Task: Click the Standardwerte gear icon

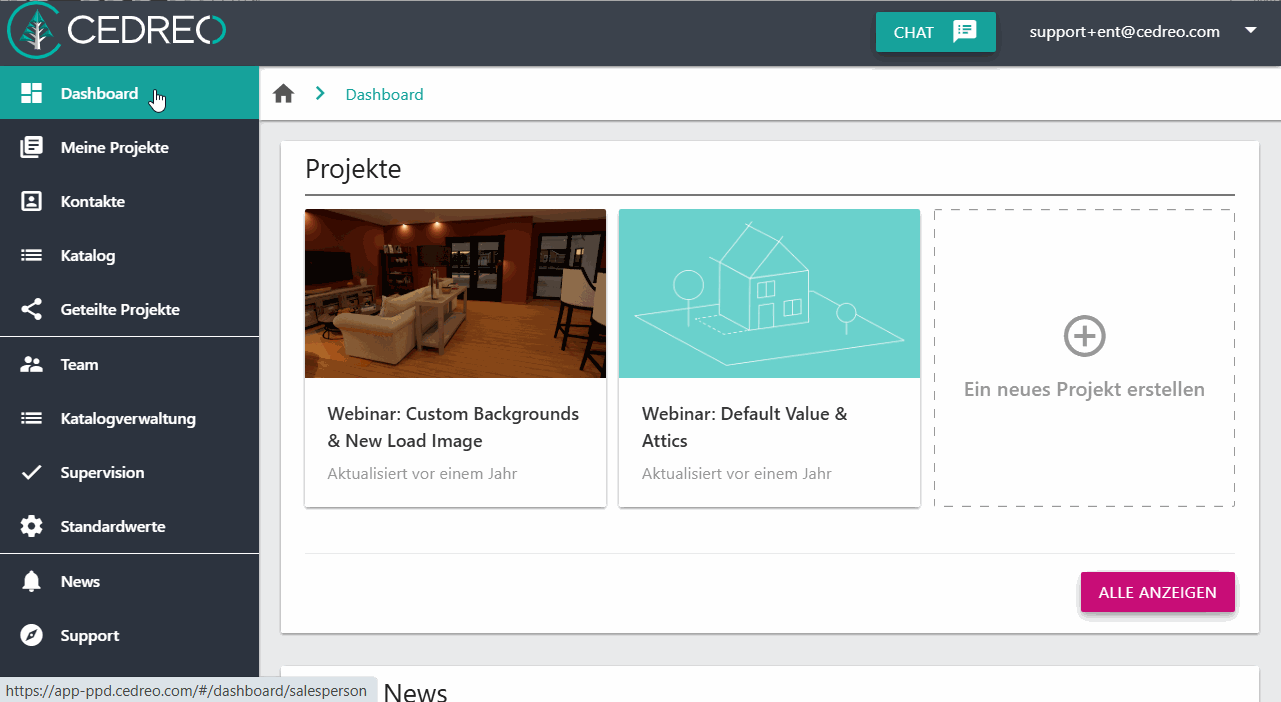Action: 32,526
